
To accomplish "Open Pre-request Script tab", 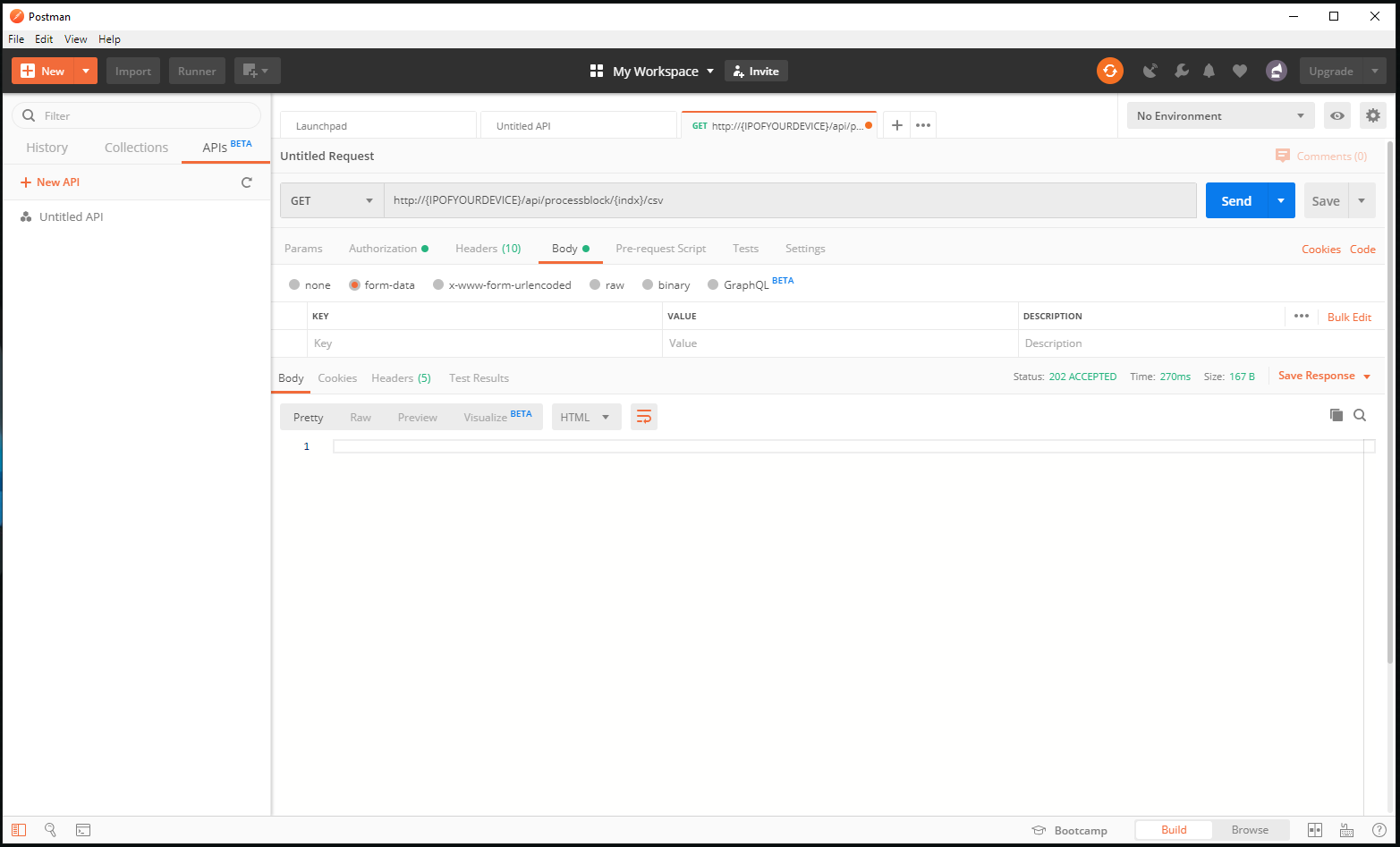I will [660, 249].
